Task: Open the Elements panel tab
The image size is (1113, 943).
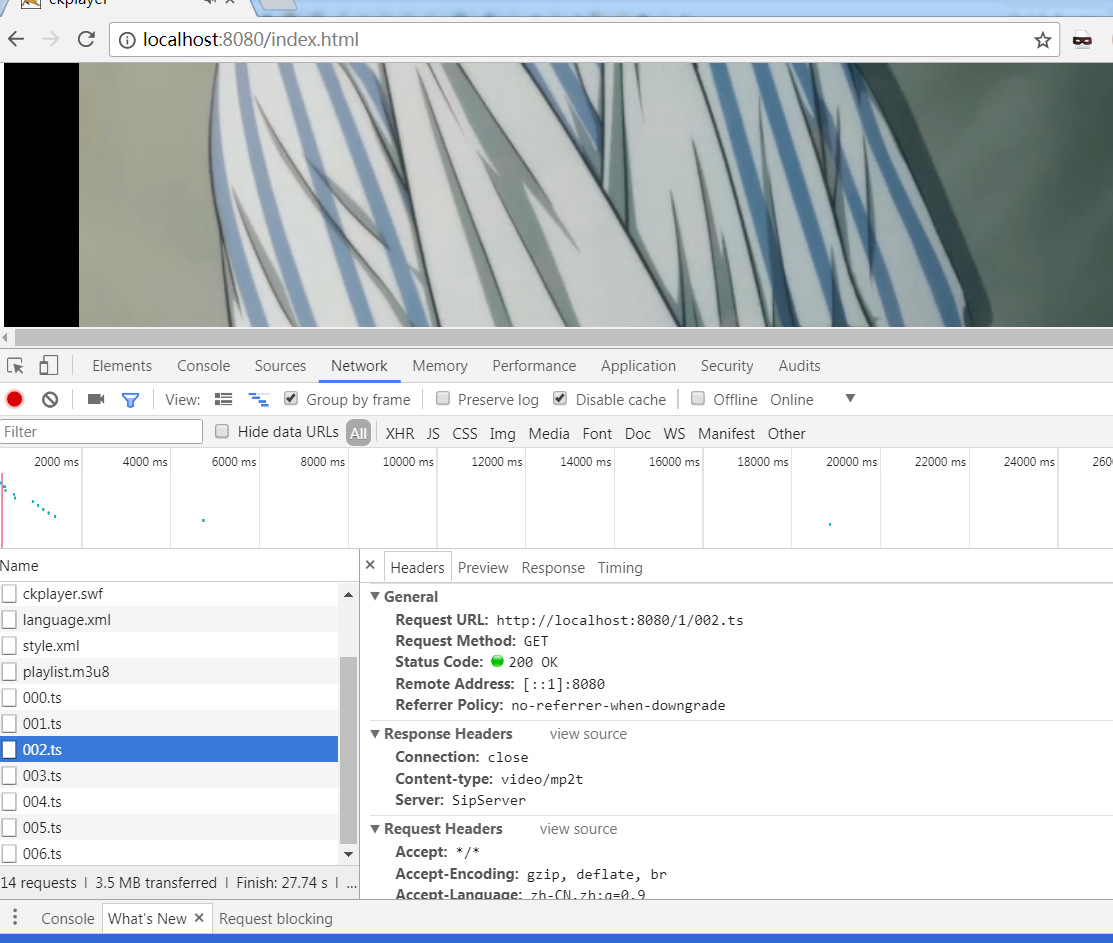Action: (122, 365)
